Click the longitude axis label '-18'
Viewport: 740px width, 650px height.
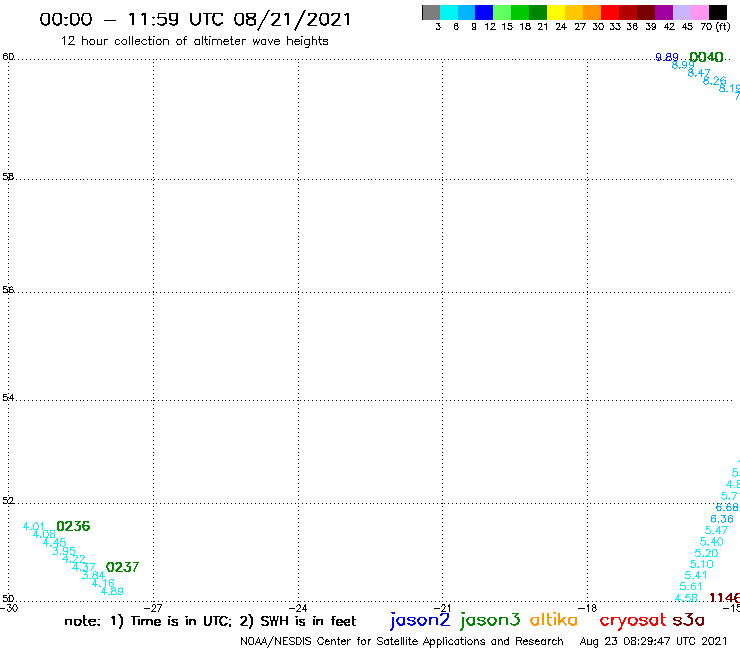pos(587,608)
